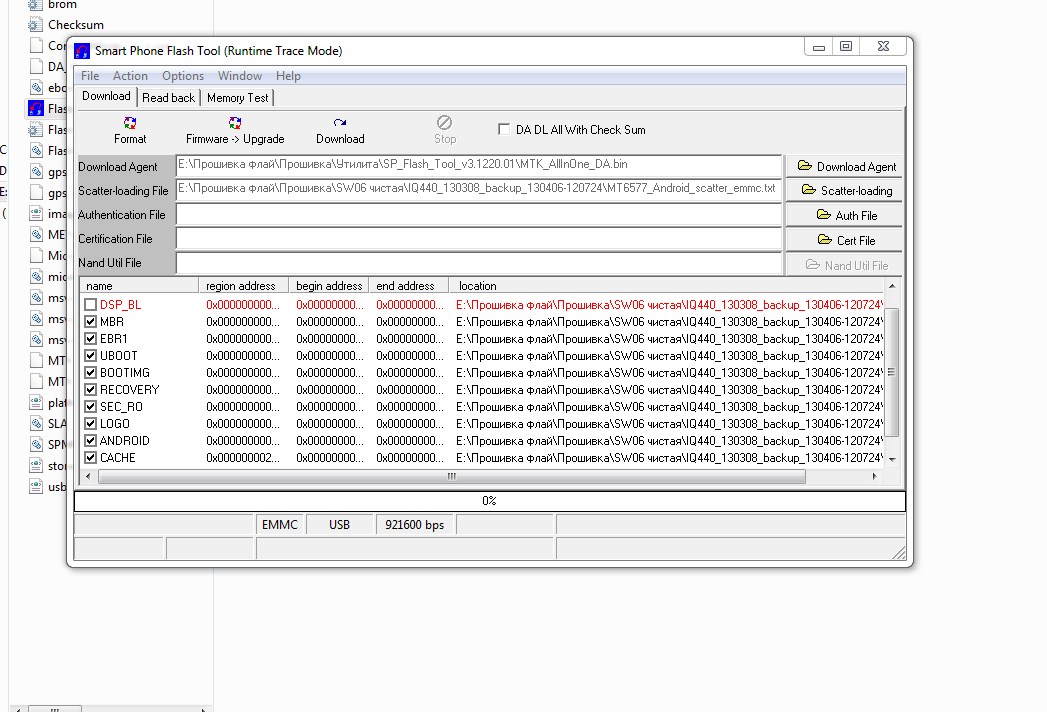The width and height of the screenshot is (1047, 712).
Task: Sort by the location column header
Action: [477, 286]
